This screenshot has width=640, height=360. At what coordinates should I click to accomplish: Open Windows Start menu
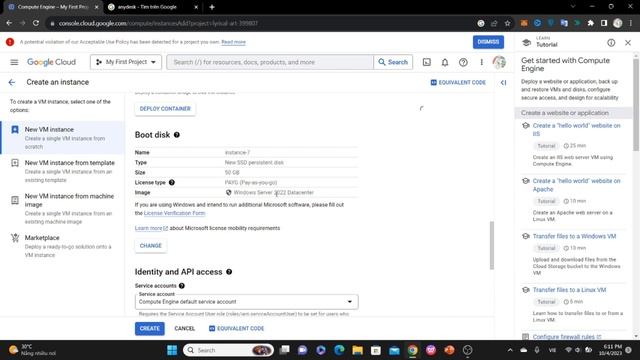pyautogui.click(x=172, y=350)
